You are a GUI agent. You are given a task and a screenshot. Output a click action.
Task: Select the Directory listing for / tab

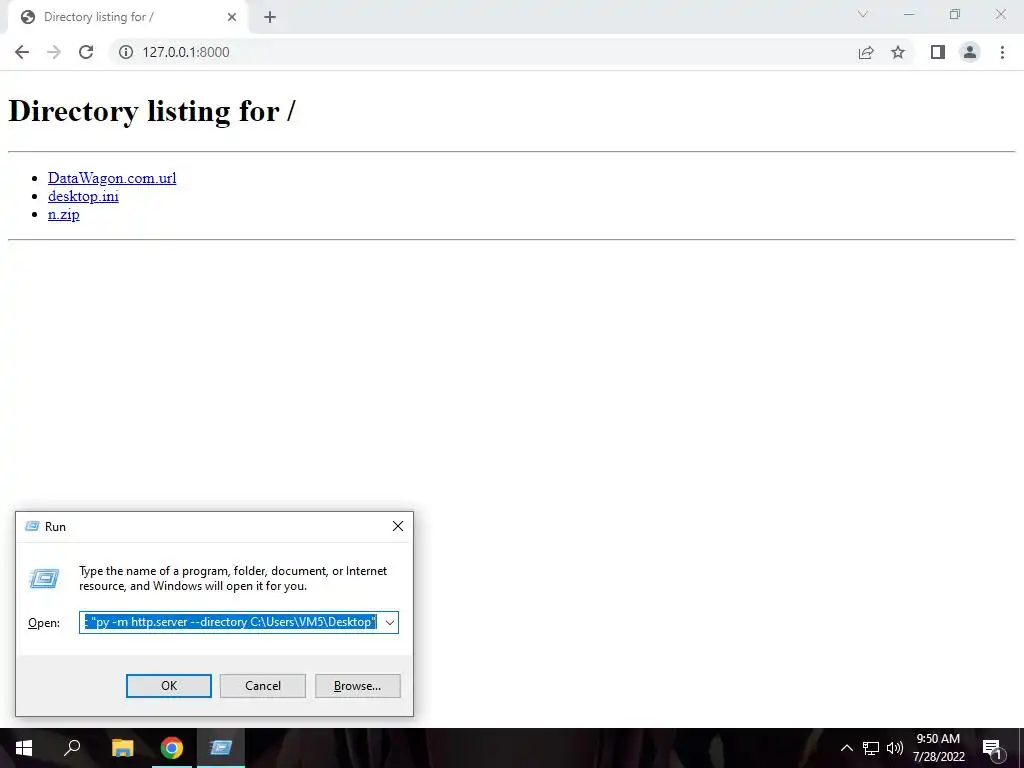[128, 17]
